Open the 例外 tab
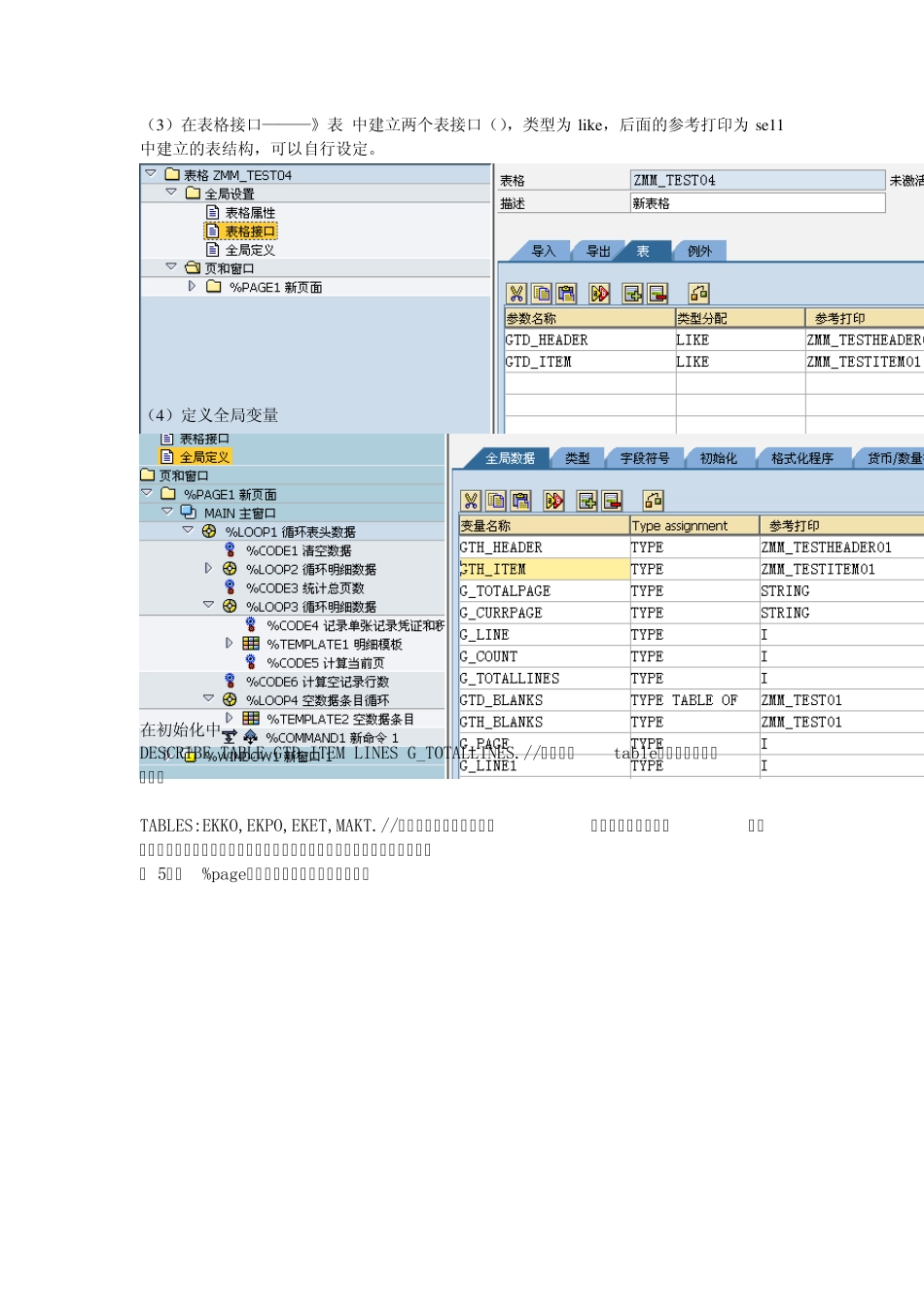 (x=699, y=251)
